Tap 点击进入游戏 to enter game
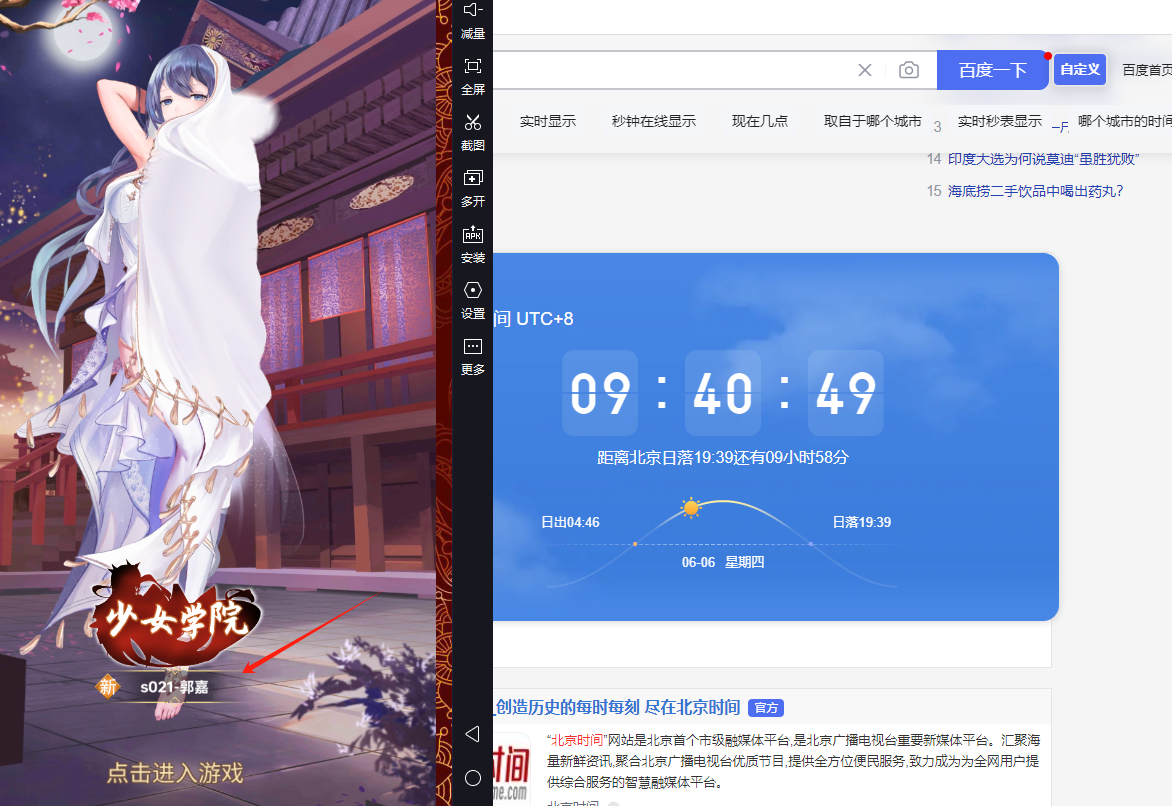 pyautogui.click(x=175, y=773)
